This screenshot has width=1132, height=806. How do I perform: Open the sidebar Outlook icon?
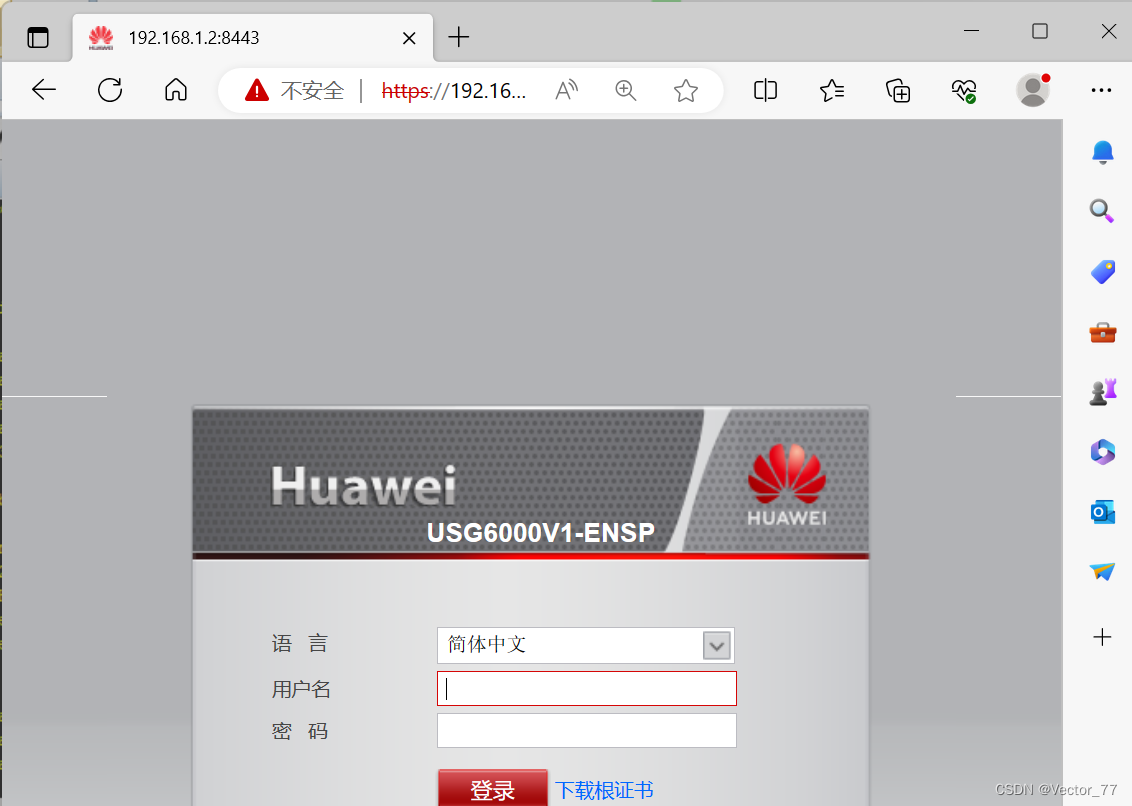[1102, 512]
